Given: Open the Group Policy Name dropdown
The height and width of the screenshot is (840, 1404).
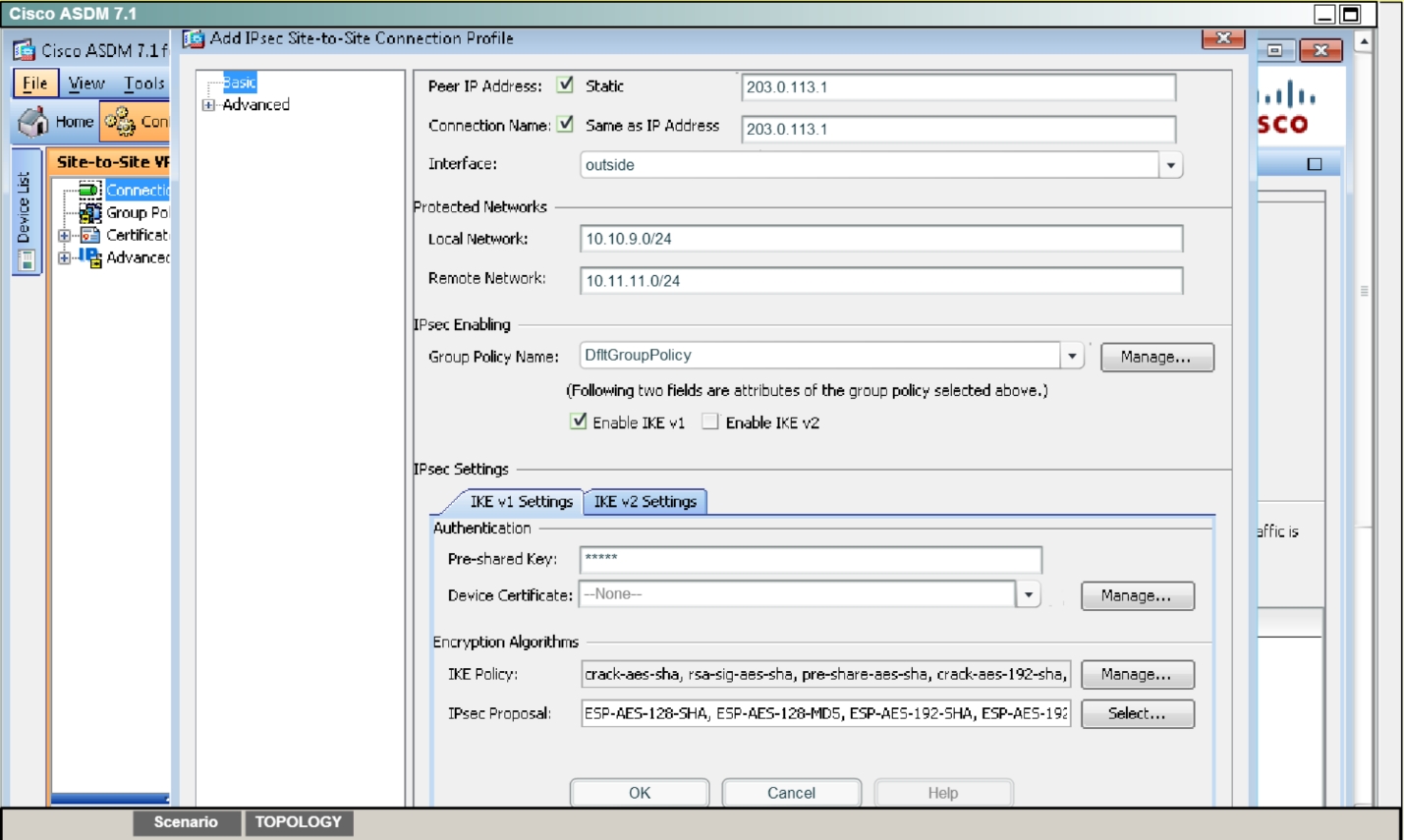Looking at the screenshot, I should (x=1072, y=356).
